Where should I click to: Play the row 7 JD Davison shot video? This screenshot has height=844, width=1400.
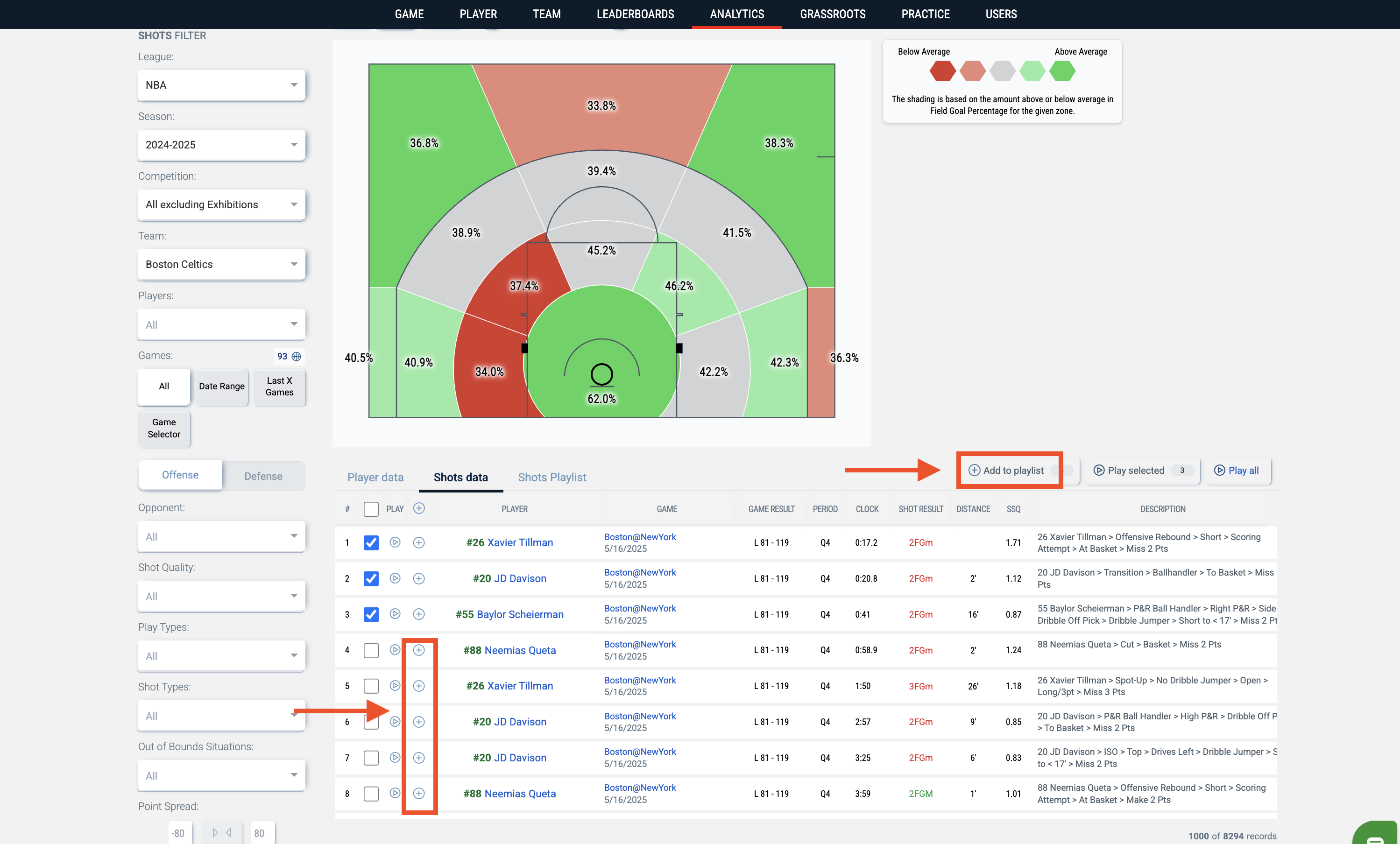tap(395, 757)
